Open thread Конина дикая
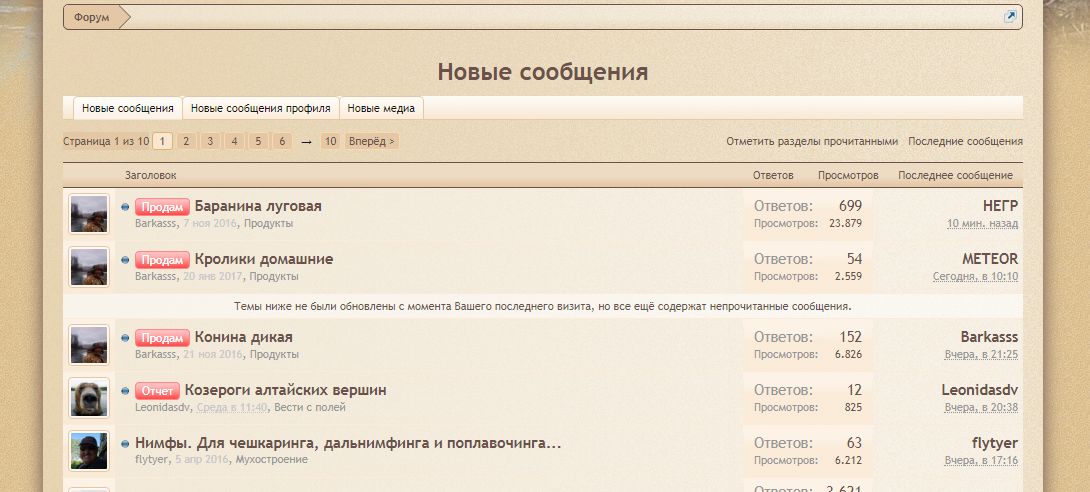The height and width of the screenshot is (492, 1090). click(243, 337)
